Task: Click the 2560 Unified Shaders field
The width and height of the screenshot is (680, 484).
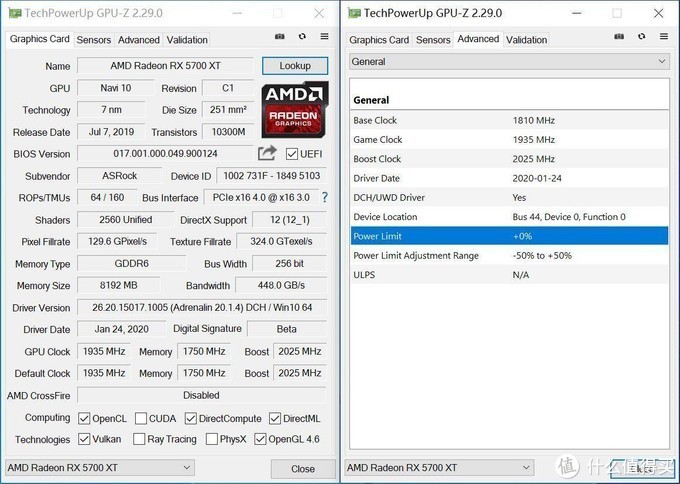Action: [x=126, y=219]
